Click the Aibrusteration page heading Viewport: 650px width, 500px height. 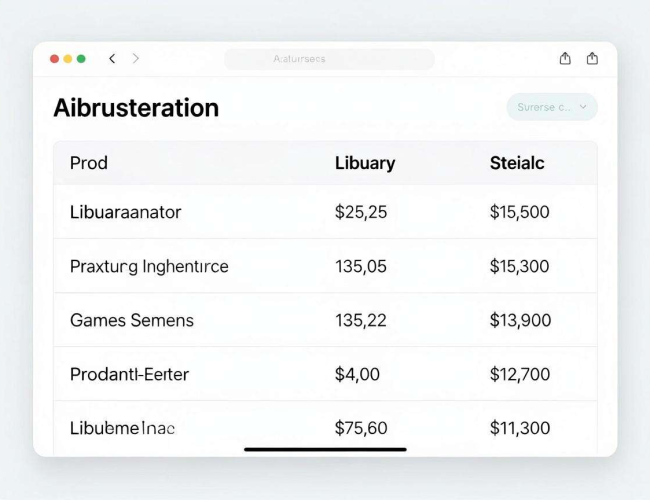click(x=136, y=108)
